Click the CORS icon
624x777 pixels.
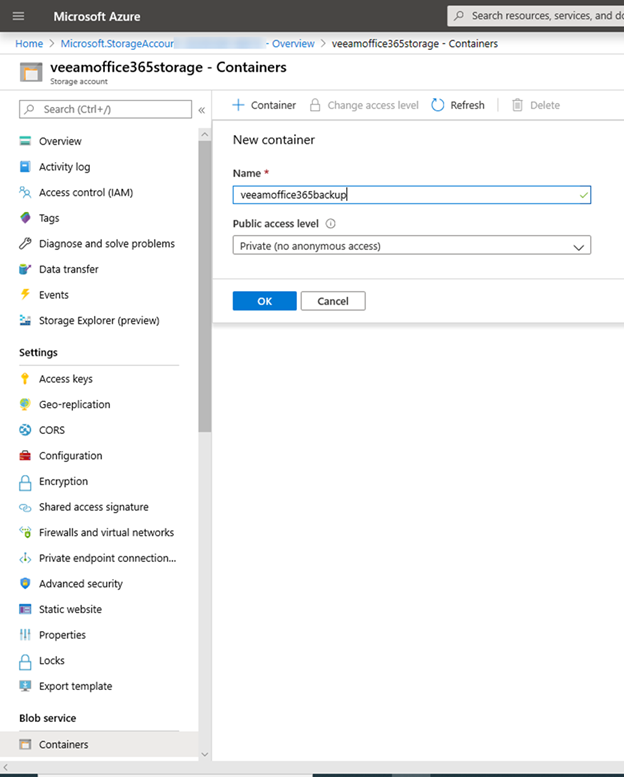click(x=25, y=430)
